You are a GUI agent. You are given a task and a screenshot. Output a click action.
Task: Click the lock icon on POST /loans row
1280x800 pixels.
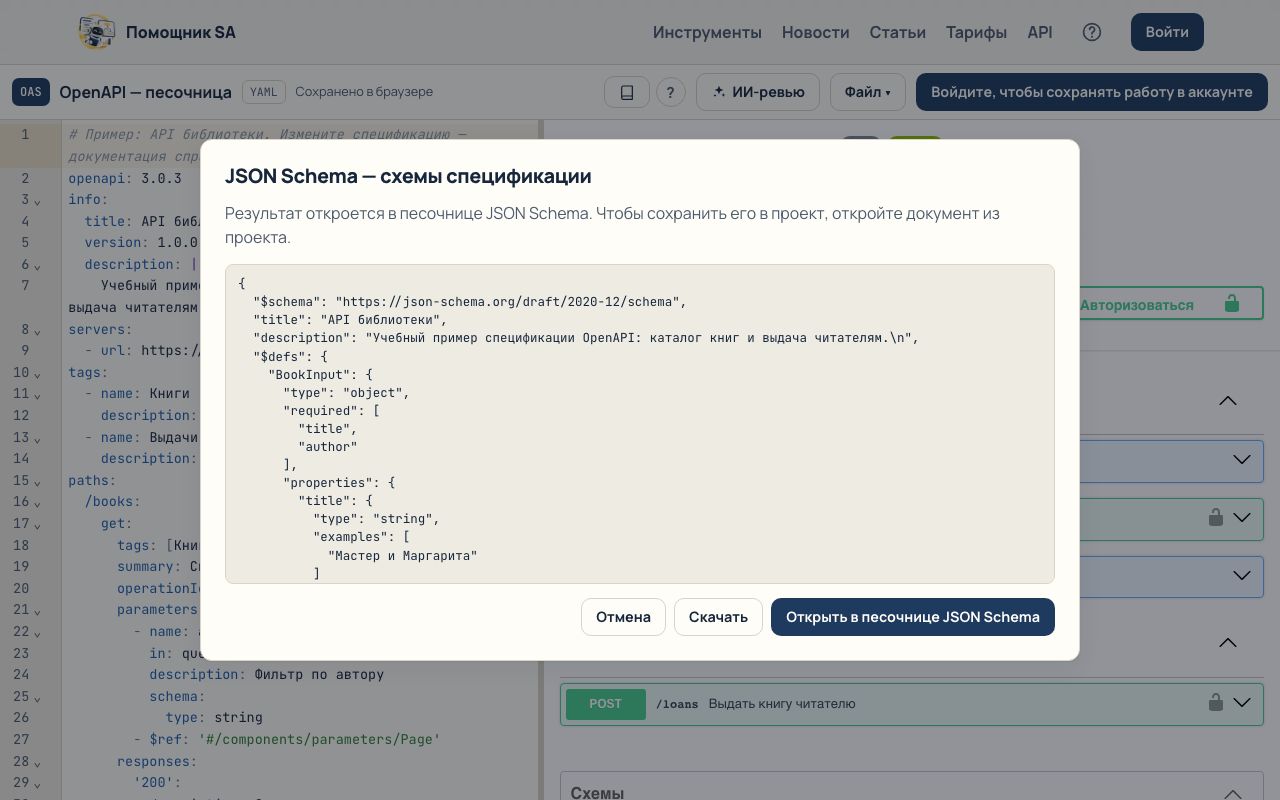click(1215, 703)
